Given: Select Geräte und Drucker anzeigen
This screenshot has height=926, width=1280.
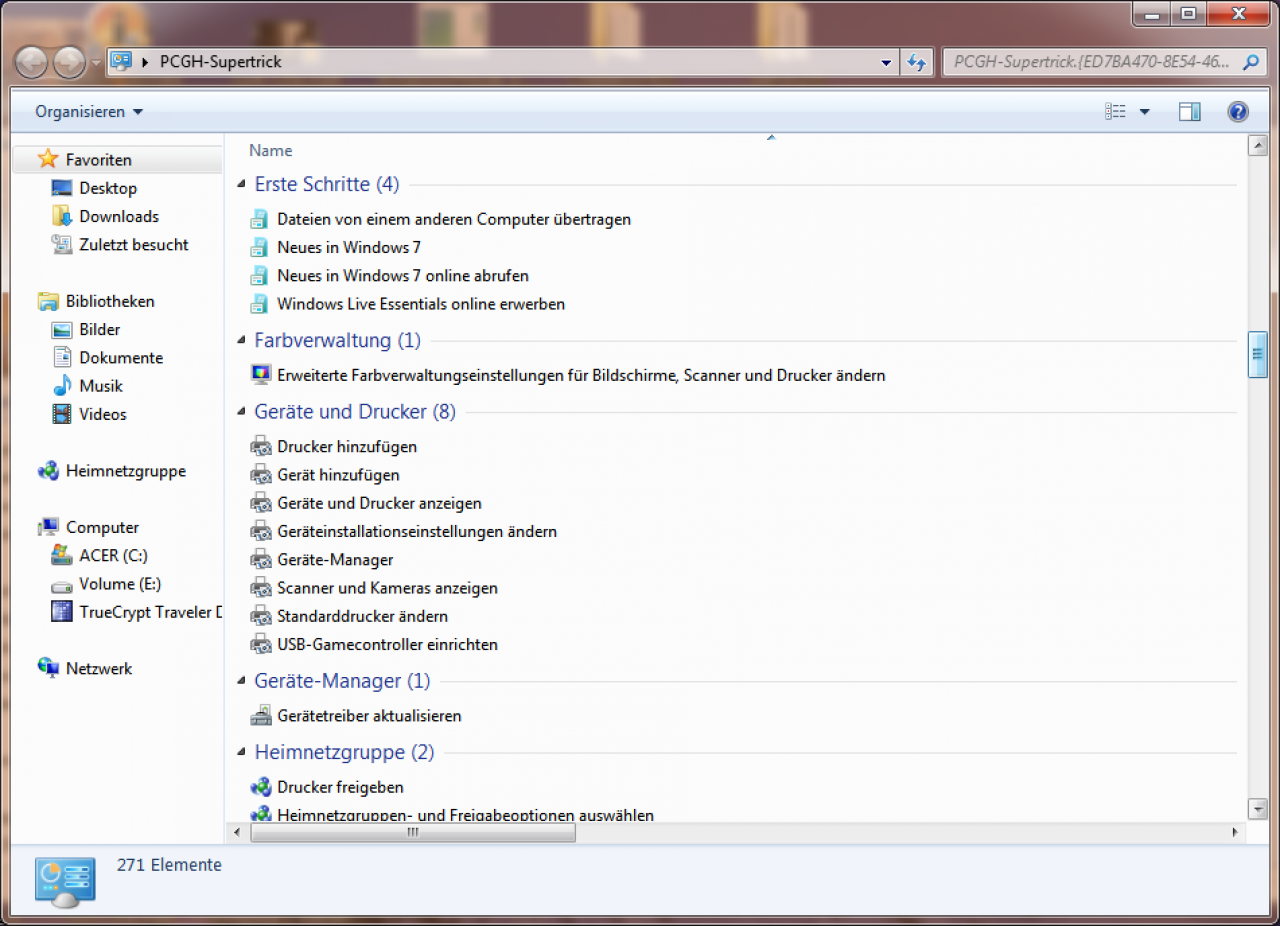Looking at the screenshot, I should 379,503.
